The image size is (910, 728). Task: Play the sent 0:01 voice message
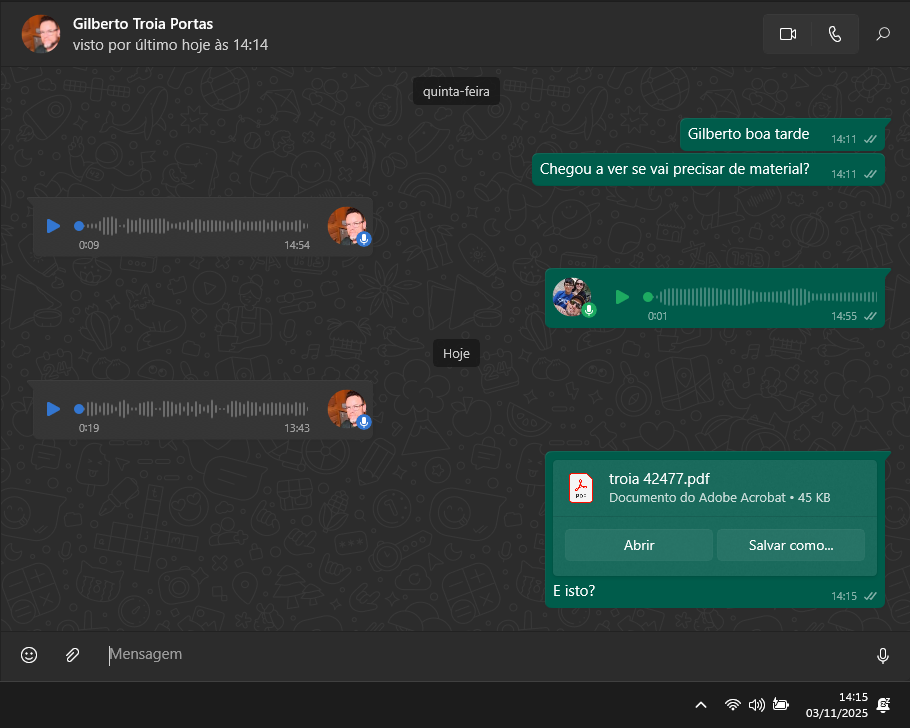pyautogui.click(x=622, y=297)
